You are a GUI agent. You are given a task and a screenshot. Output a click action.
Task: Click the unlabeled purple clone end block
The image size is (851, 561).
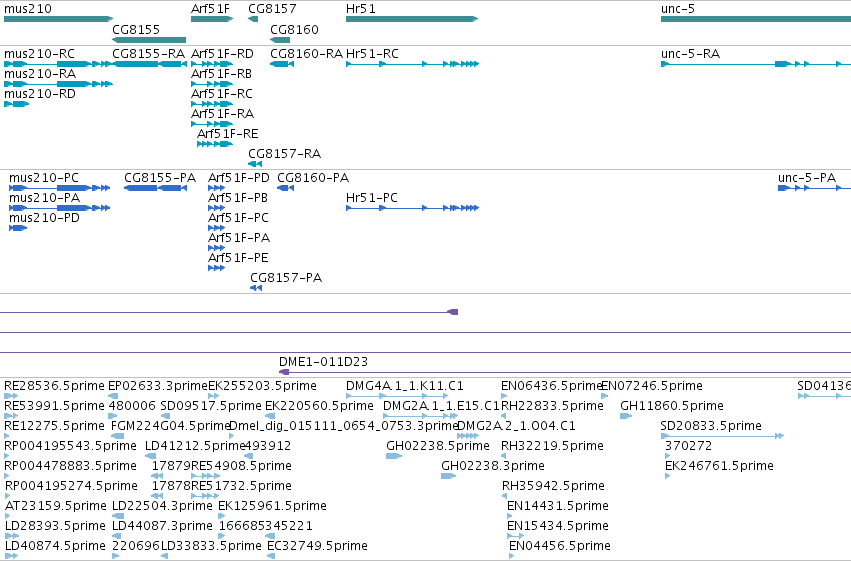[453, 312]
